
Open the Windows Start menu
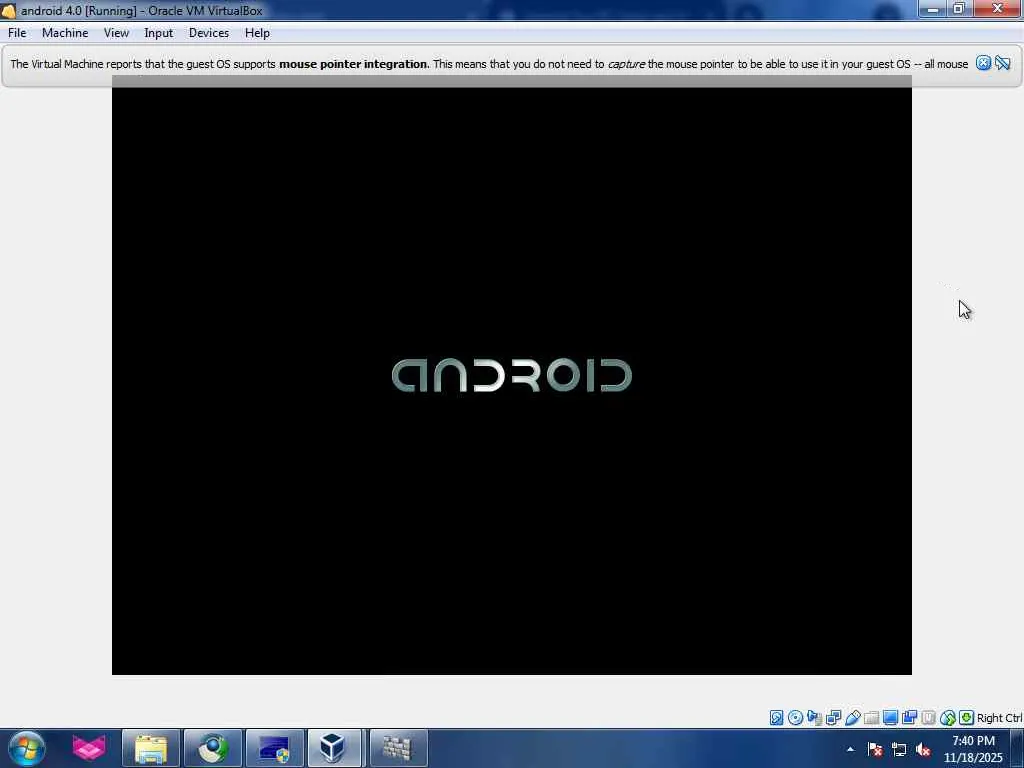(27, 748)
